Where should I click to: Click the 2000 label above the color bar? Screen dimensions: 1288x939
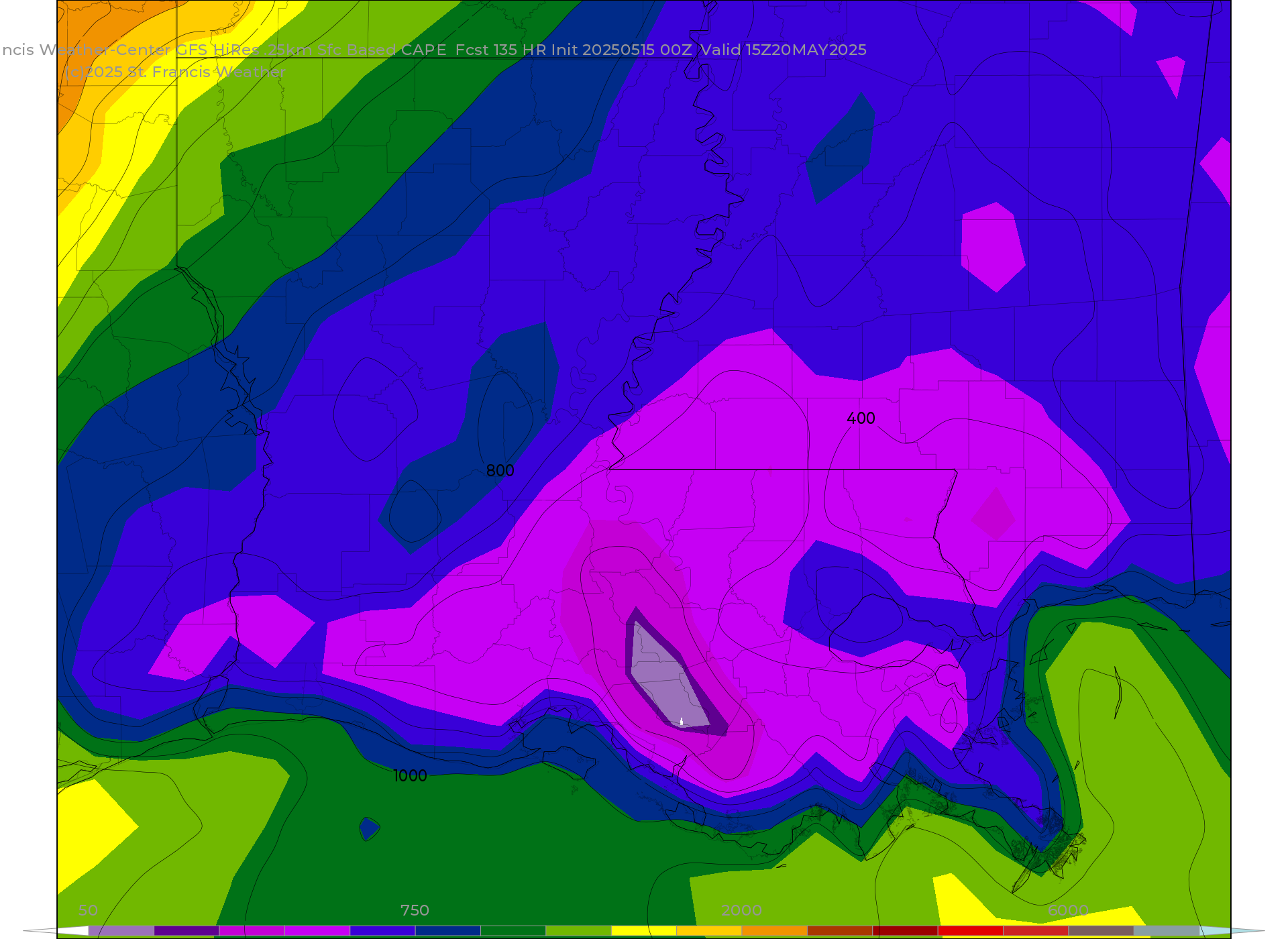click(x=741, y=910)
